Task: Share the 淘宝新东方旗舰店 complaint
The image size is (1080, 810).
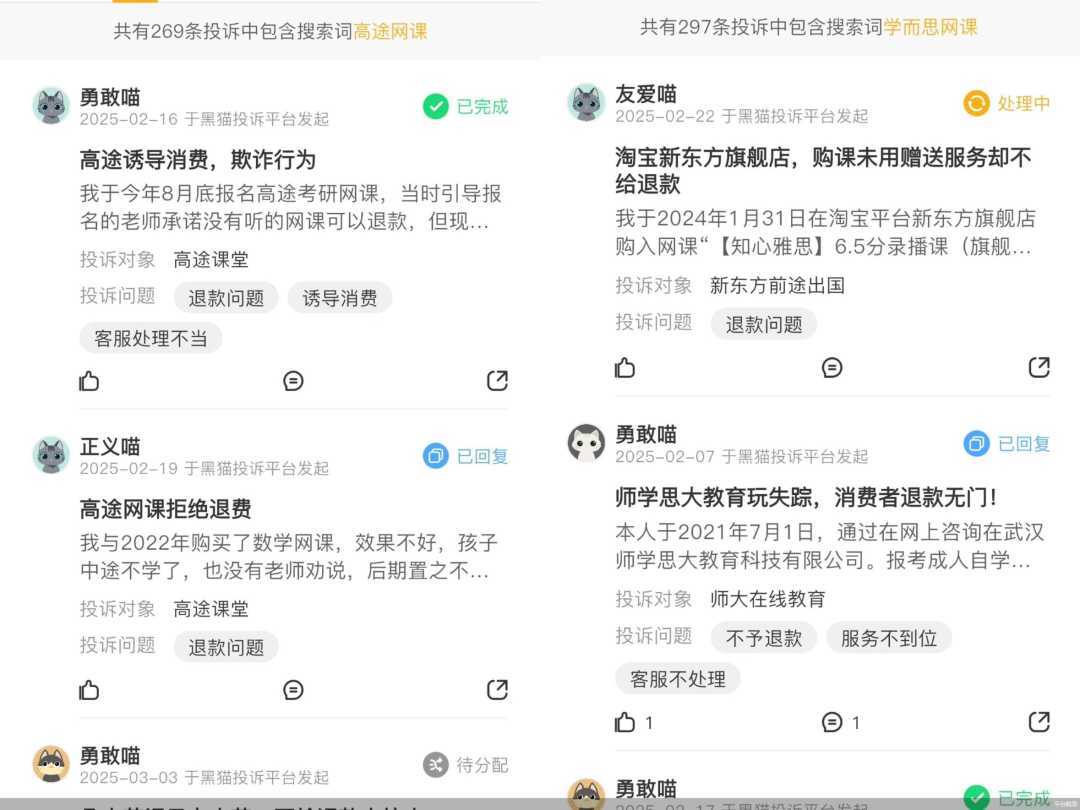Action: pyautogui.click(x=1039, y=367)
